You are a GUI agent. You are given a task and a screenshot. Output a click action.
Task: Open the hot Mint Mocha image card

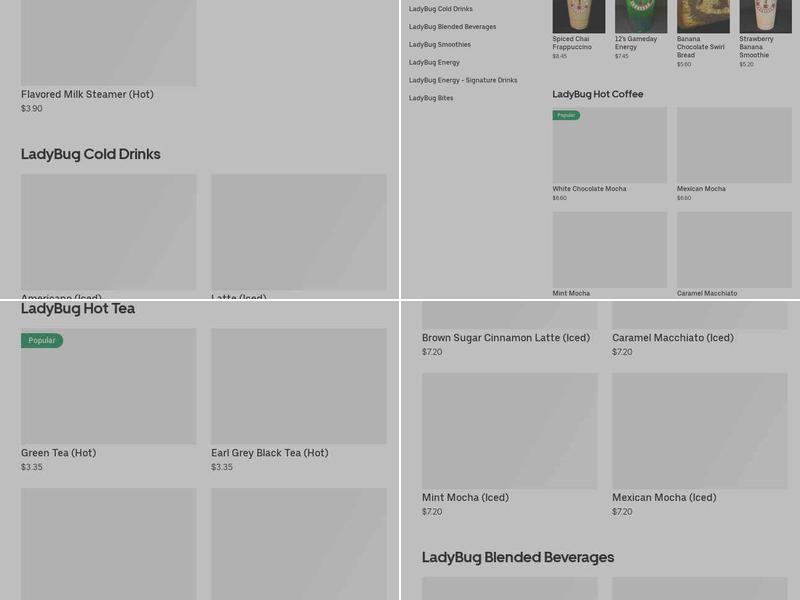pos(610,250)
